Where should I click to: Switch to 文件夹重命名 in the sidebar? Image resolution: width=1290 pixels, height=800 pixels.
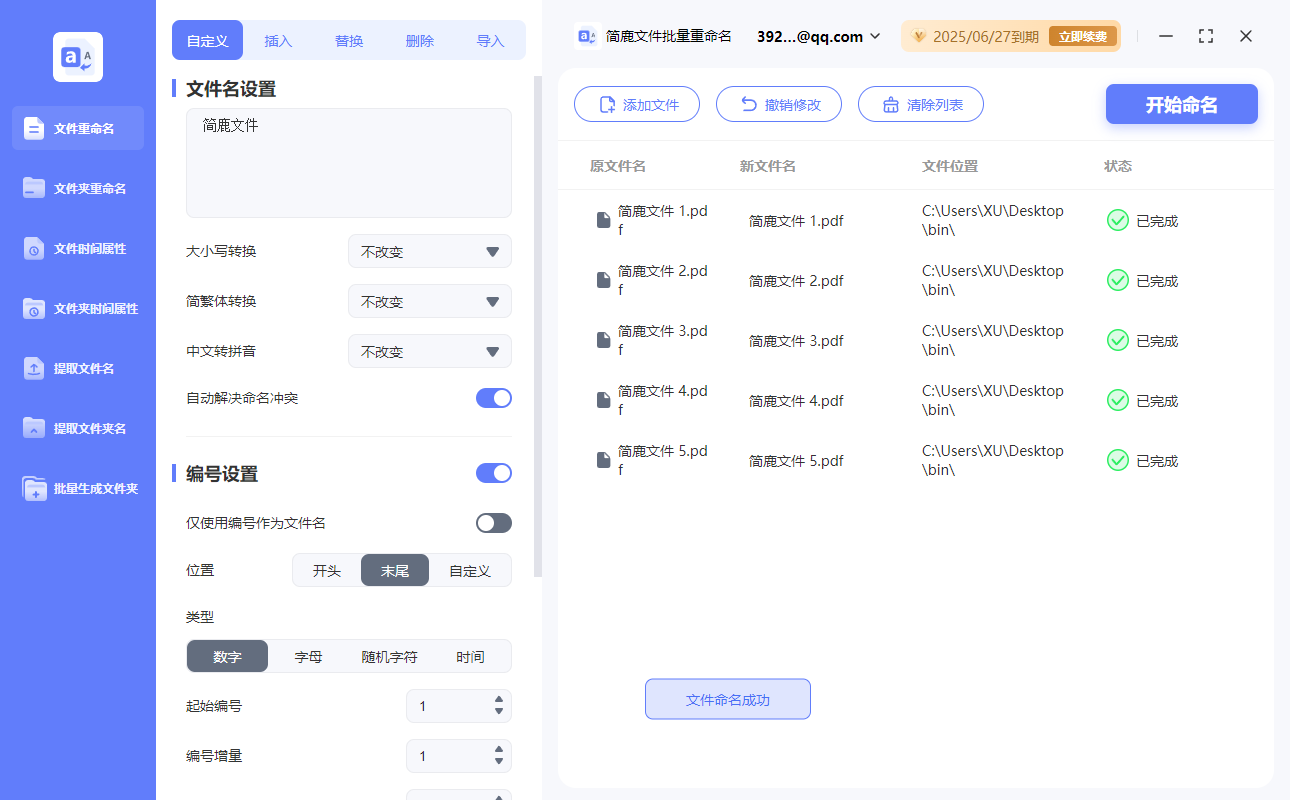[x=77, y=188]
